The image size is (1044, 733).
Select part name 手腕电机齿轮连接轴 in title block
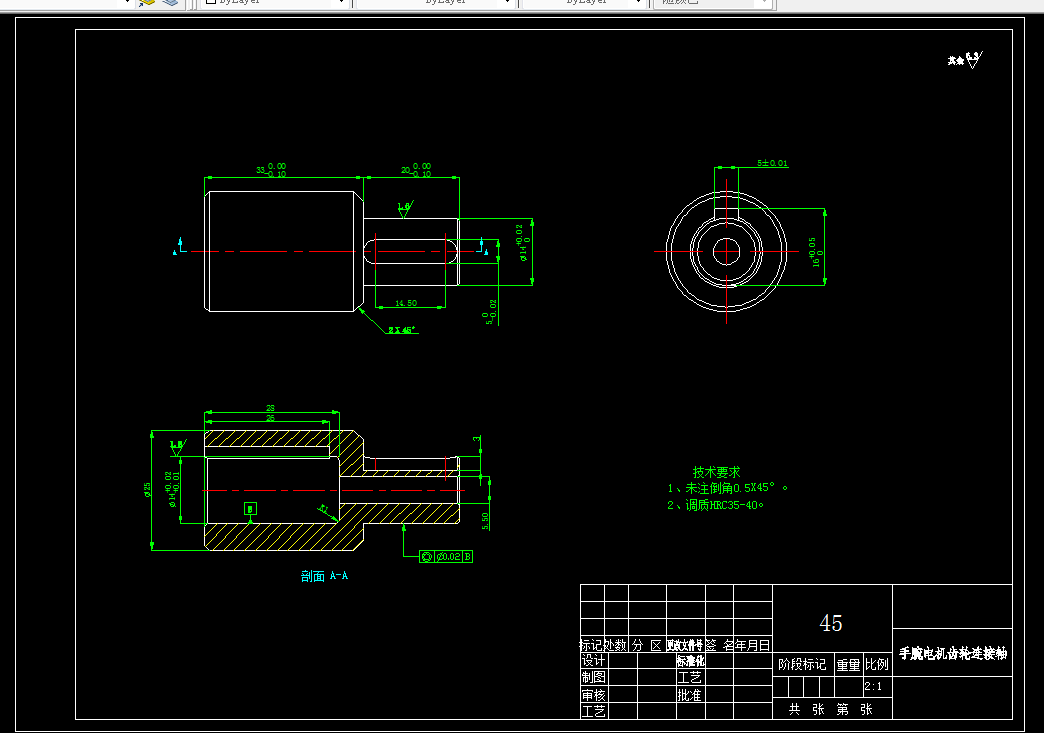(x=953, y=654)
